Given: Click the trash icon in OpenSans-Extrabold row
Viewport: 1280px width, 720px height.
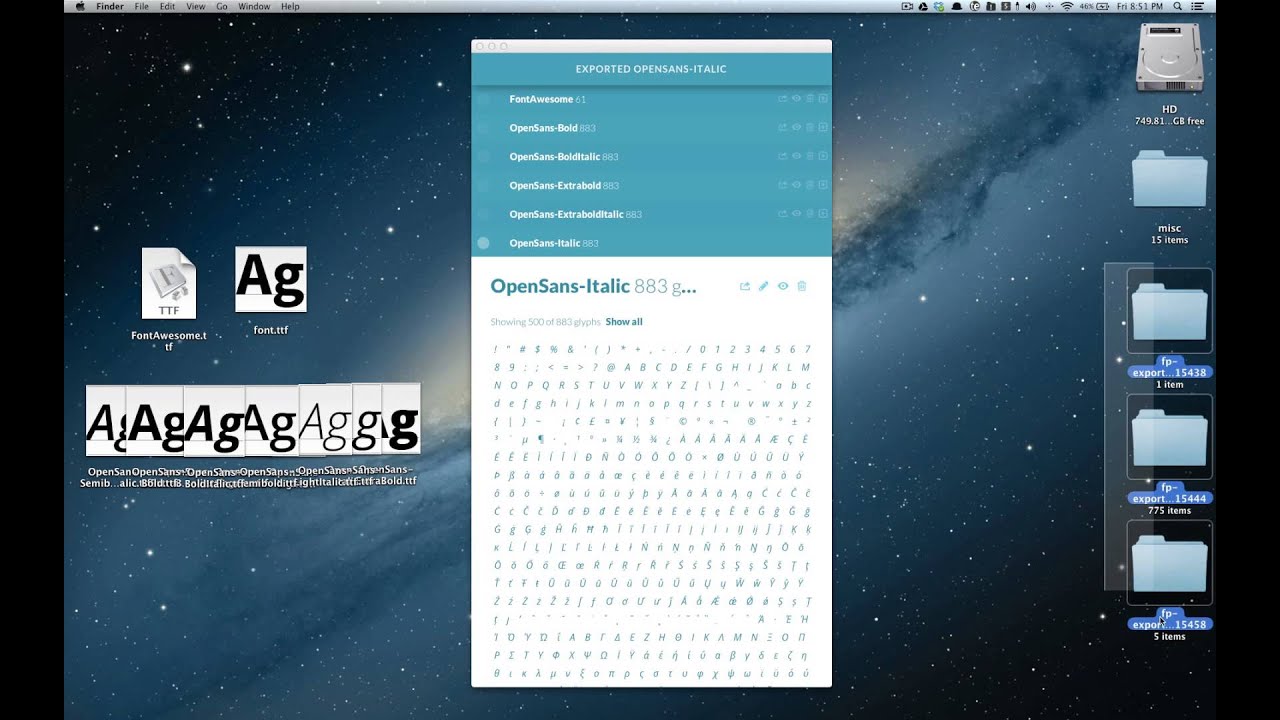Looking at the screenshot, I should (810, 185).
